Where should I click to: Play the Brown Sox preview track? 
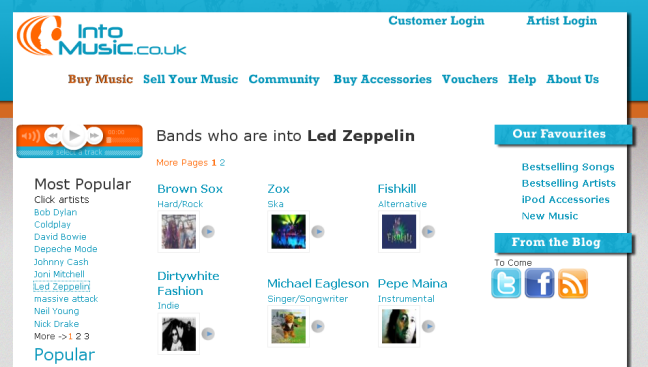point(208,231)
